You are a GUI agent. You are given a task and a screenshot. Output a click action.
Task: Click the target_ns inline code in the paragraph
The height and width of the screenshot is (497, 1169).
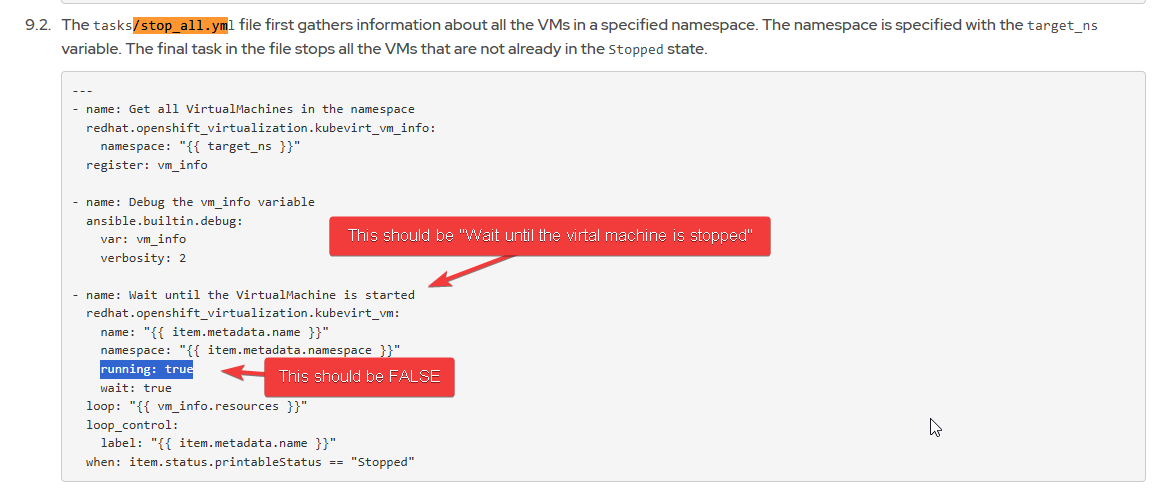pos(1061,25)
